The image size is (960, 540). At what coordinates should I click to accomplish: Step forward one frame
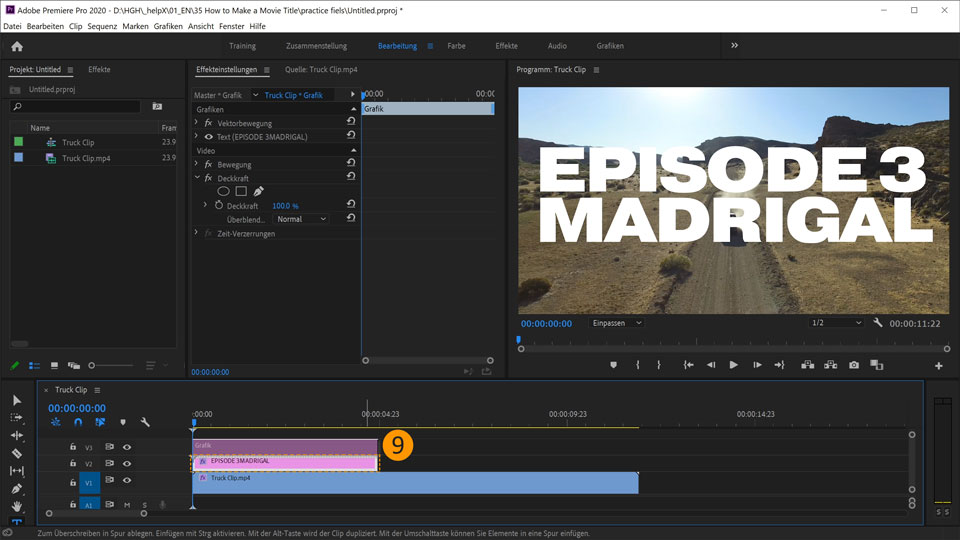tap(757, 365)
